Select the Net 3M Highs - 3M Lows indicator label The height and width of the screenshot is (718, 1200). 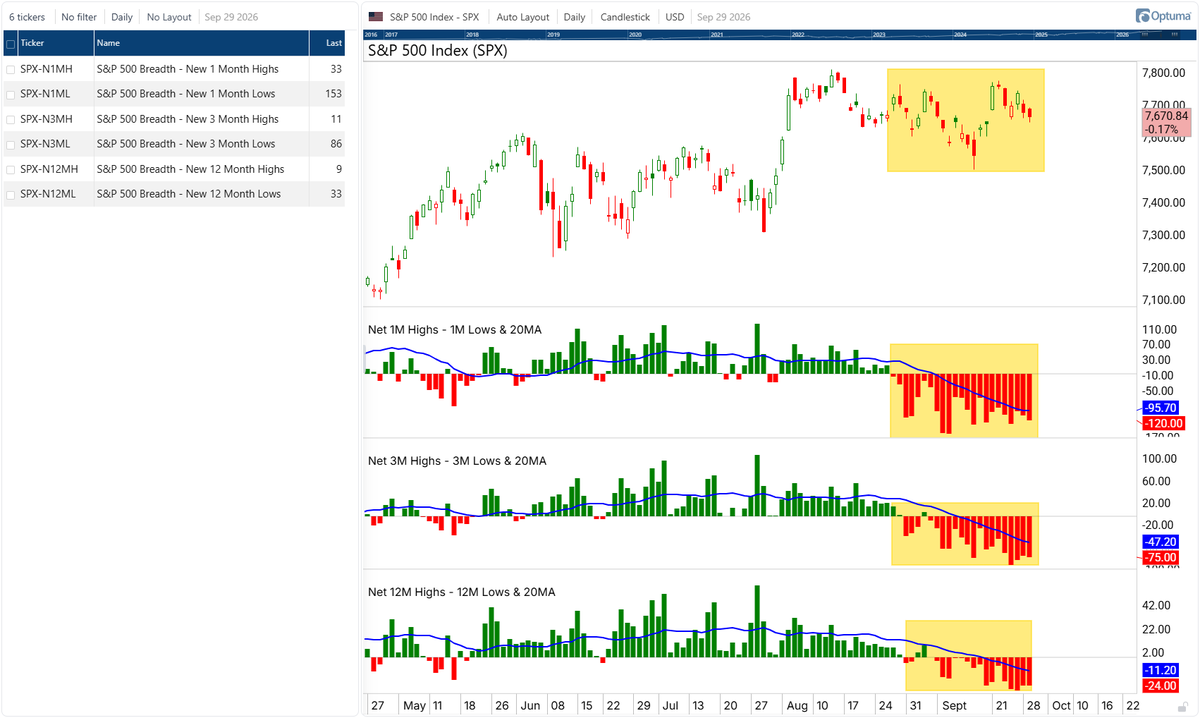[x=457, y=460]
